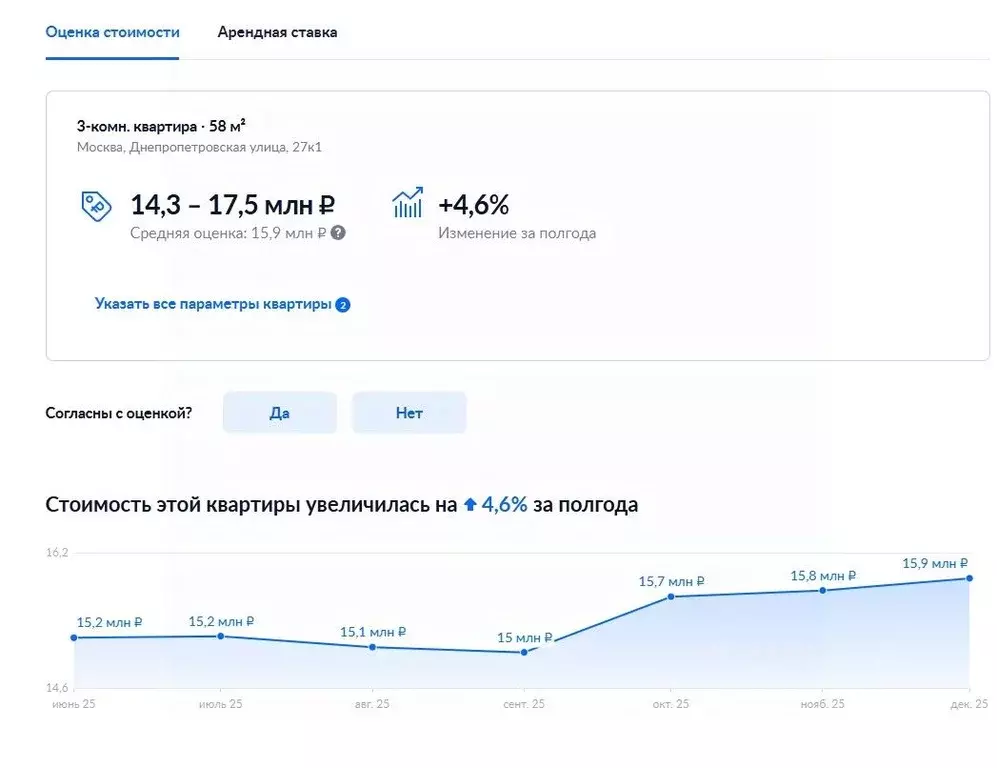Select the point labeled 15,8 млн ₽
This screenshot has width=997, height=768.
pos(821,591)
